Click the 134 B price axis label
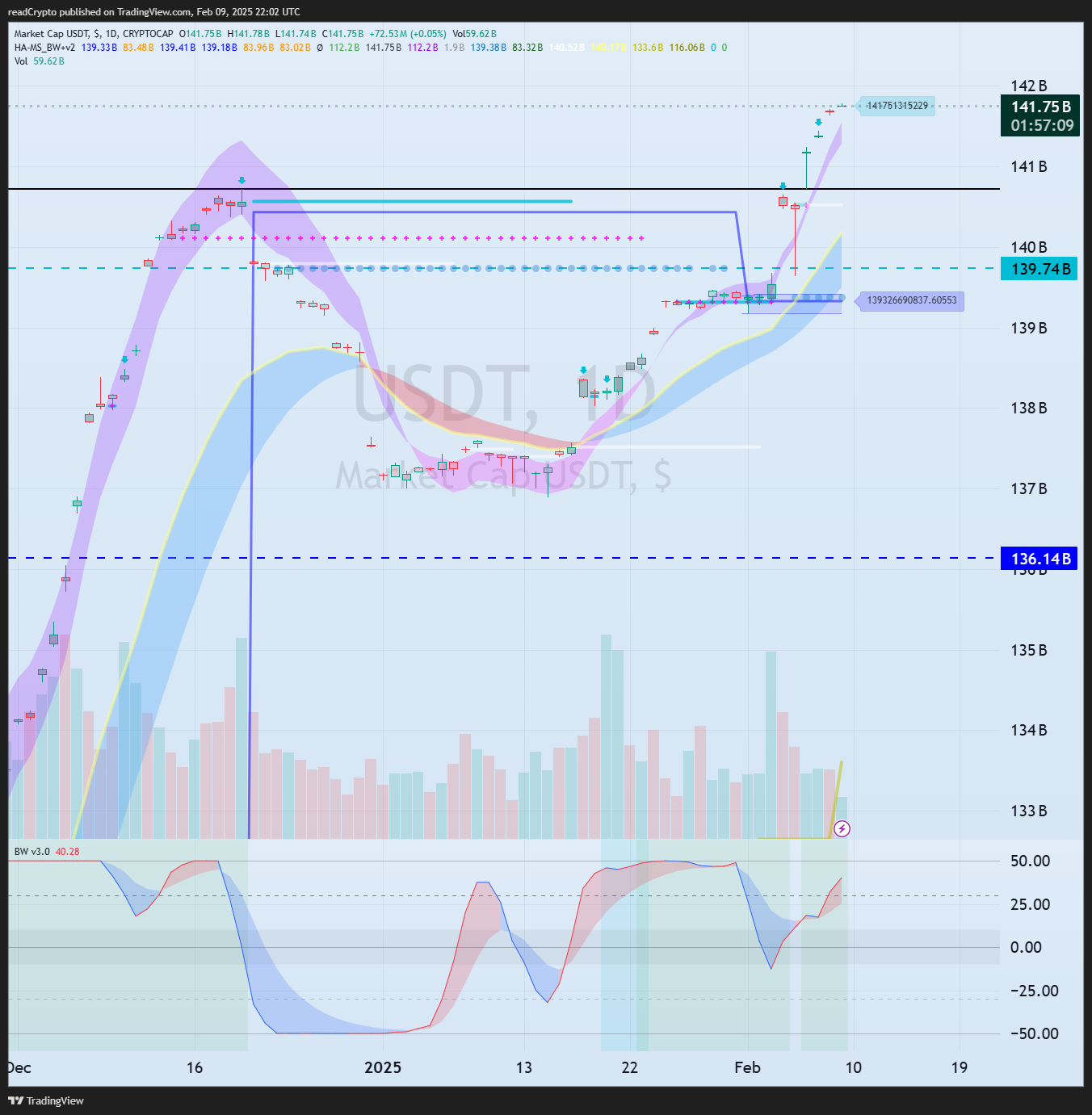Screen dimensions: 1092x1115 (x=1029, y=731)
